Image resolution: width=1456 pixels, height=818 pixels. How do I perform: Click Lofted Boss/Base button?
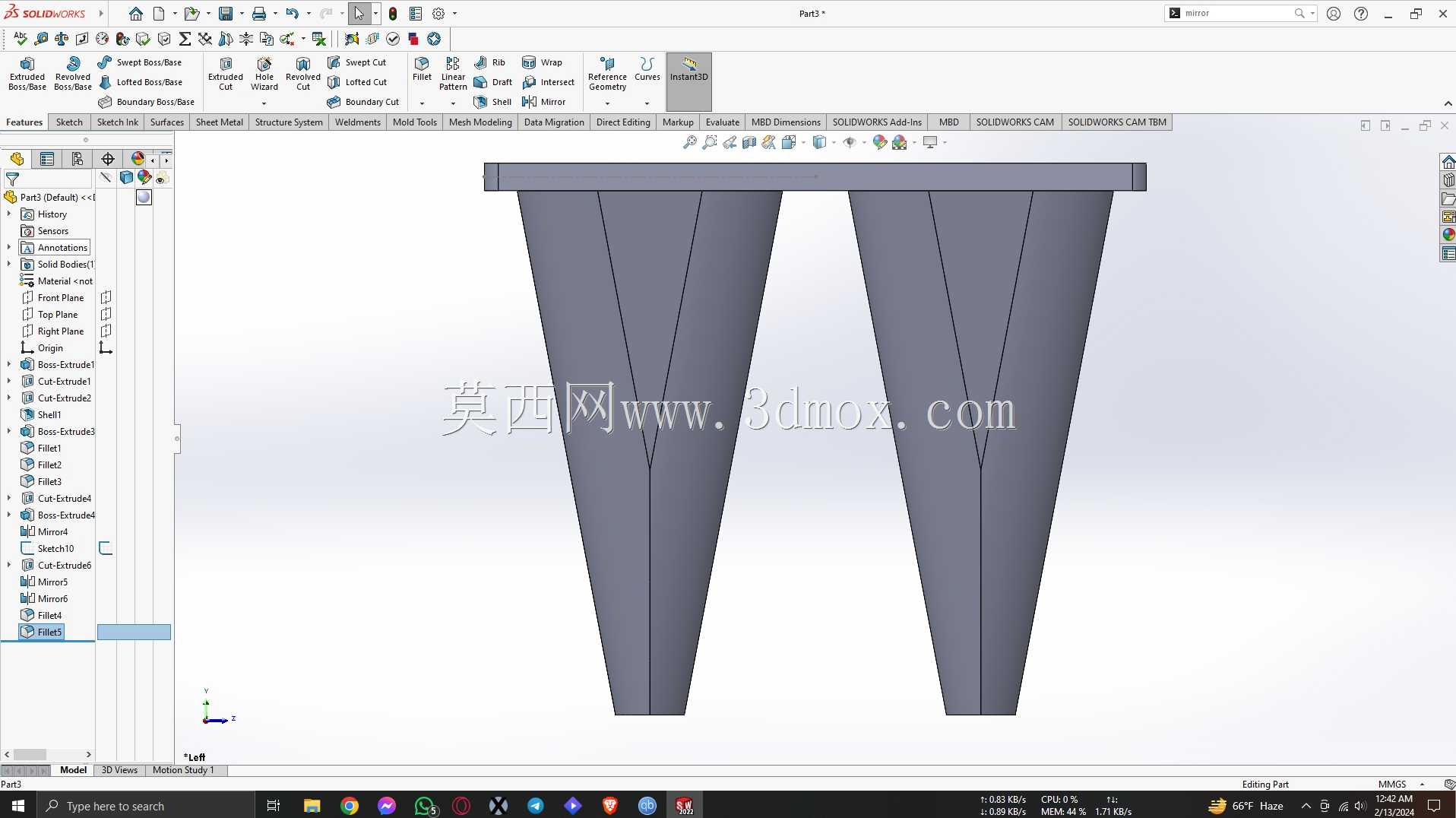coord(140,82)
